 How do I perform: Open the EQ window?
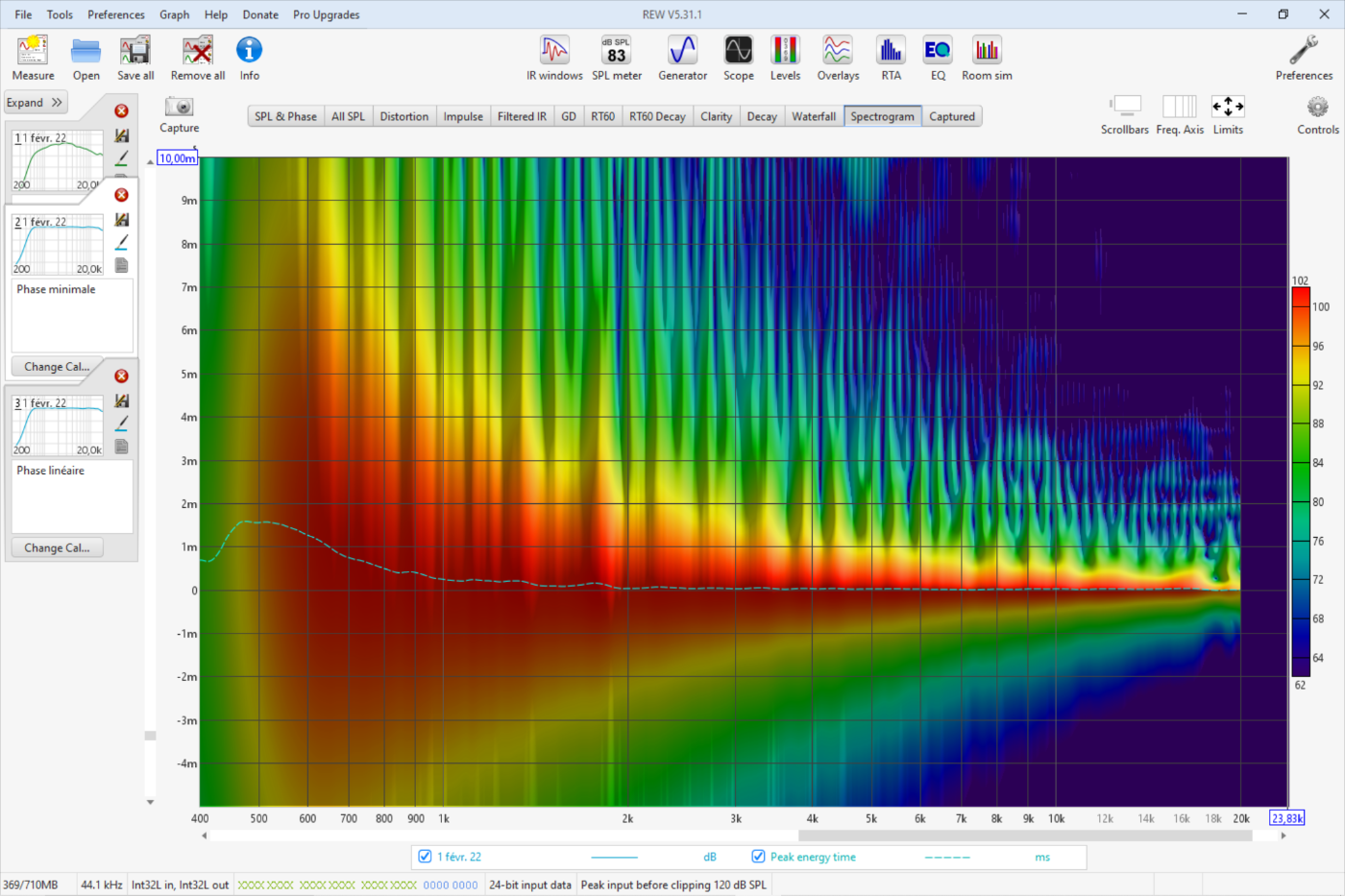[x=937, y=59]
